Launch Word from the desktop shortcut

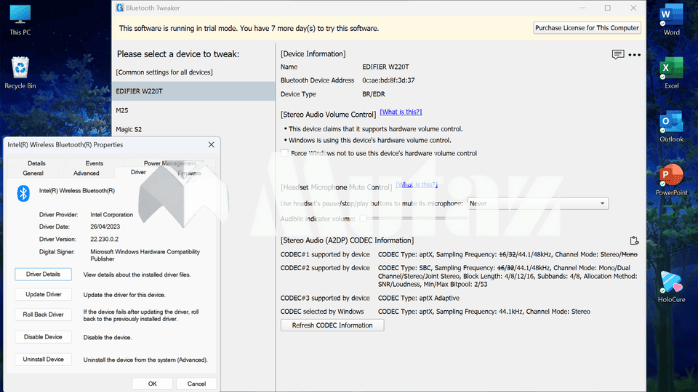point(671,19)
